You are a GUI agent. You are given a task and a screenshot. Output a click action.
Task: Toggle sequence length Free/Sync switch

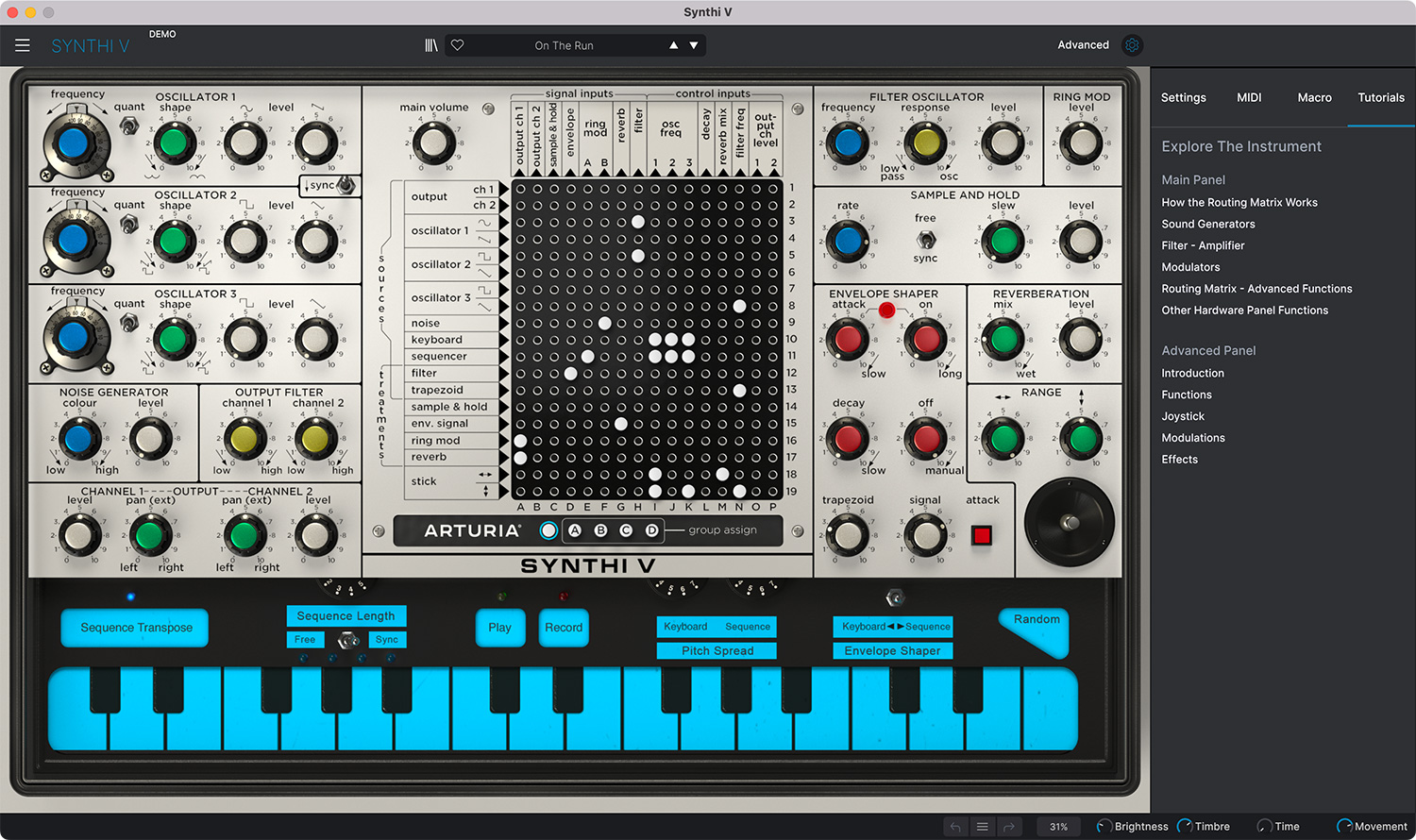point(347,641)
